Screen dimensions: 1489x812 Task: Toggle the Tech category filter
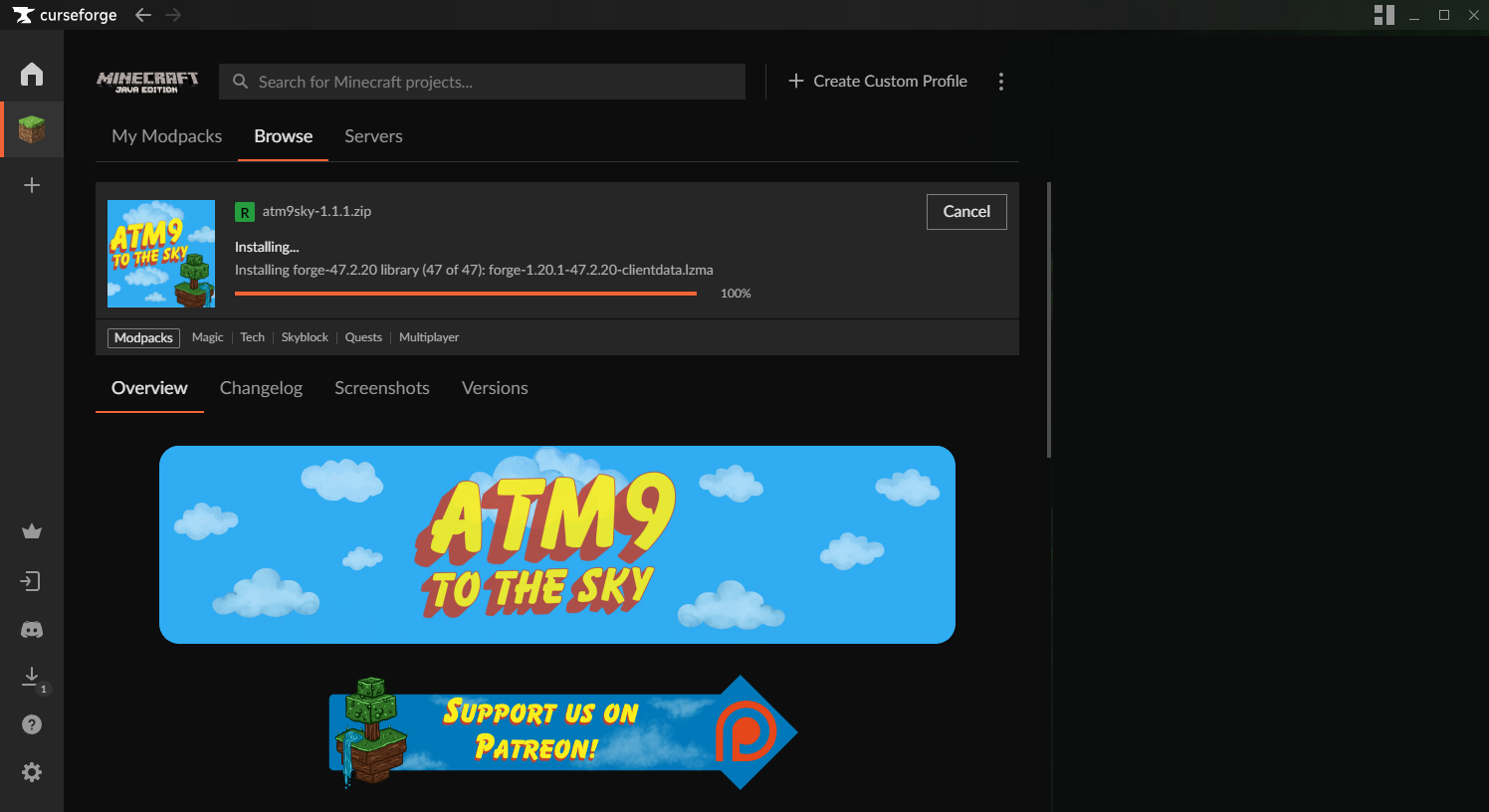pos(252,337)
